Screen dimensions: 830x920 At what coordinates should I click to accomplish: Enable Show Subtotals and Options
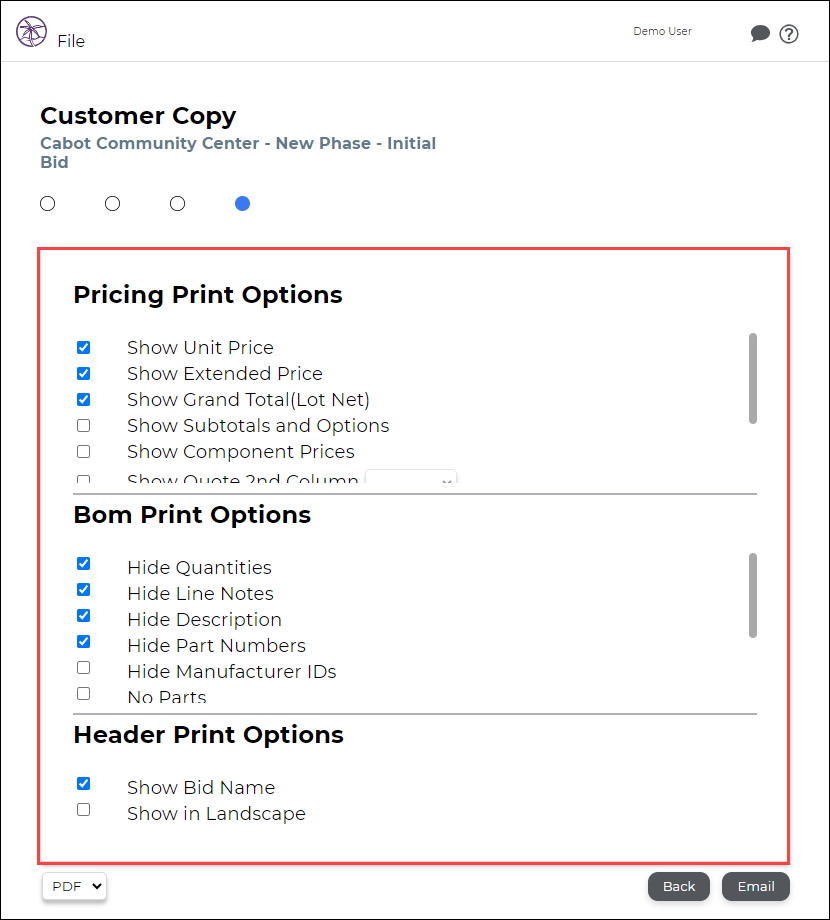[x=84, y=425]
